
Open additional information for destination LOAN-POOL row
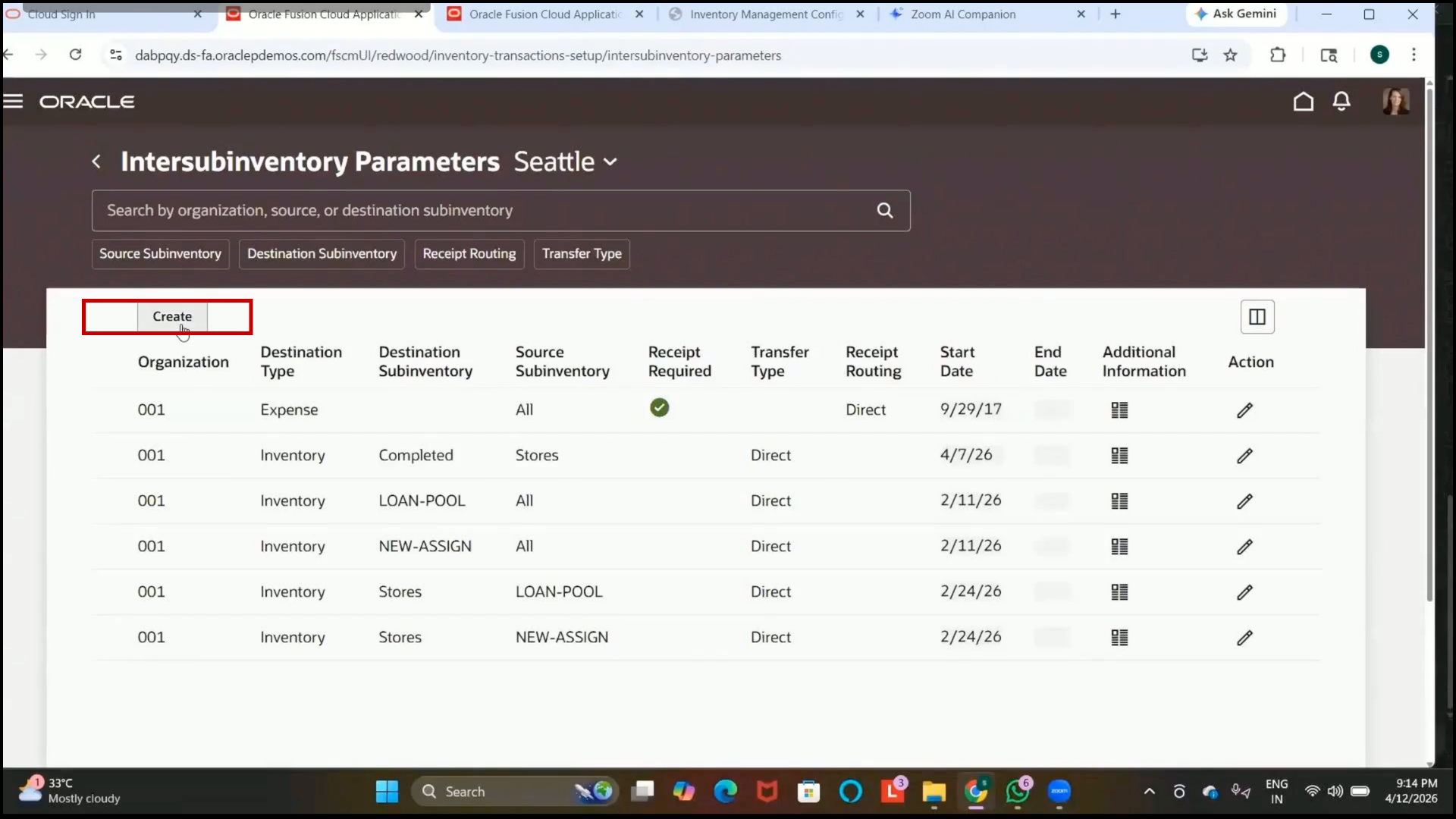tap(1119, 501)
